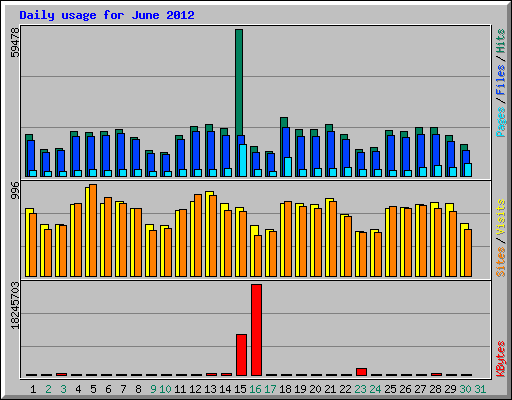Click the day 5 label on the x-axis
The width and height of the screenshot is (512, 400).
click(93, 389)
